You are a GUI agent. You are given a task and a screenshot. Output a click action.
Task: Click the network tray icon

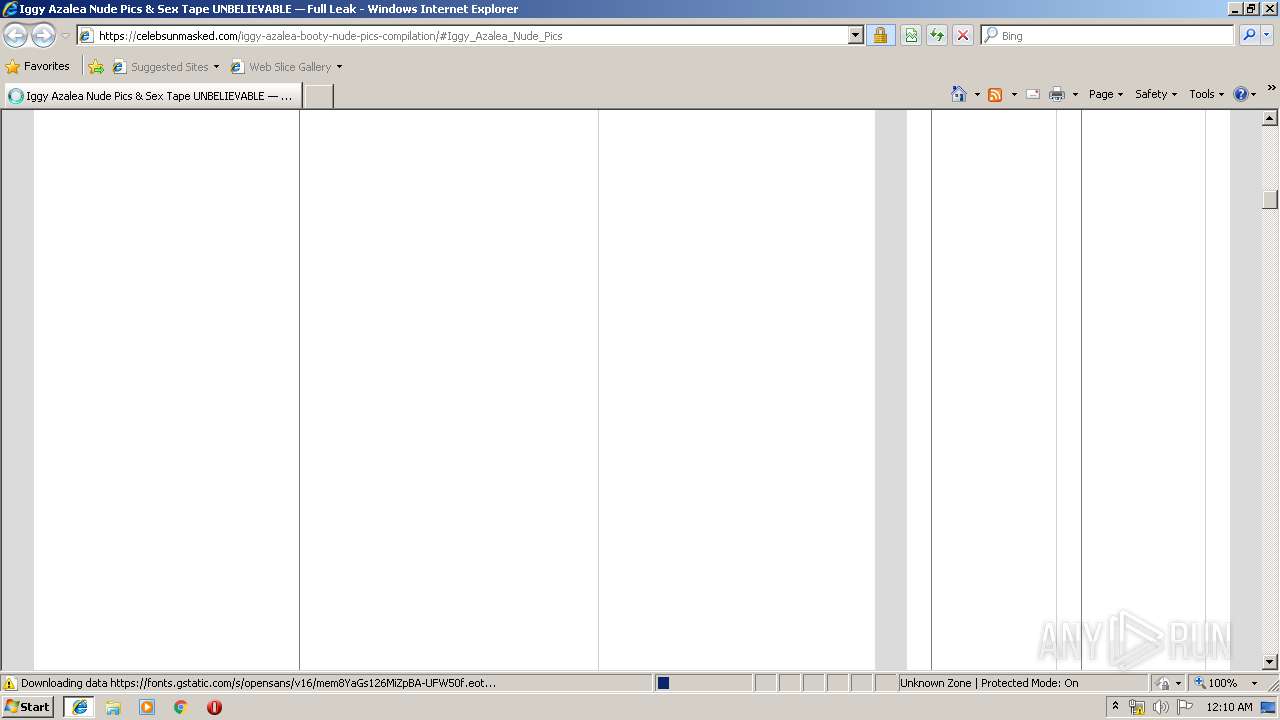pos(1137,707)
